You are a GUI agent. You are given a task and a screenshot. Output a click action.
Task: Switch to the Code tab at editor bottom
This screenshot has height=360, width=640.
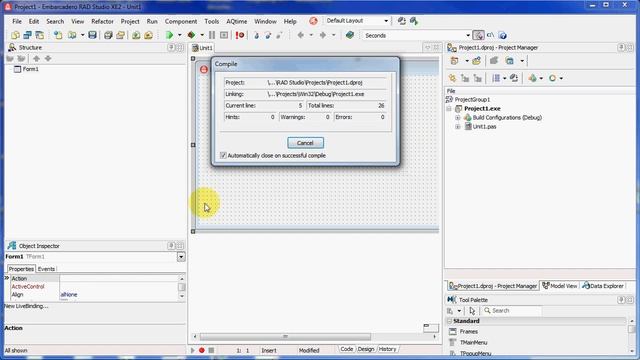tap(347, 349)
